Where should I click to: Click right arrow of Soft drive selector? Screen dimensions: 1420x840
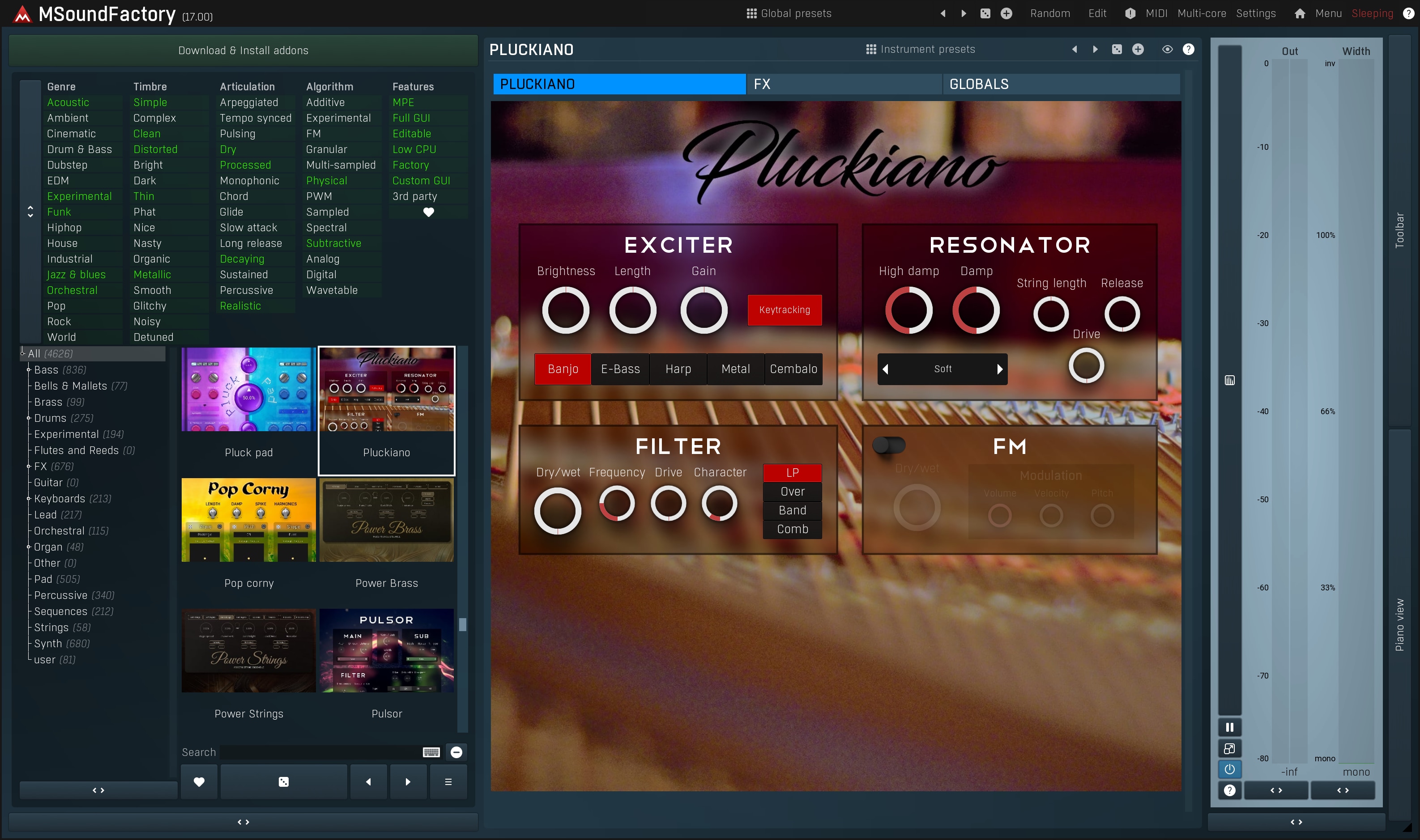pos(999,369)
